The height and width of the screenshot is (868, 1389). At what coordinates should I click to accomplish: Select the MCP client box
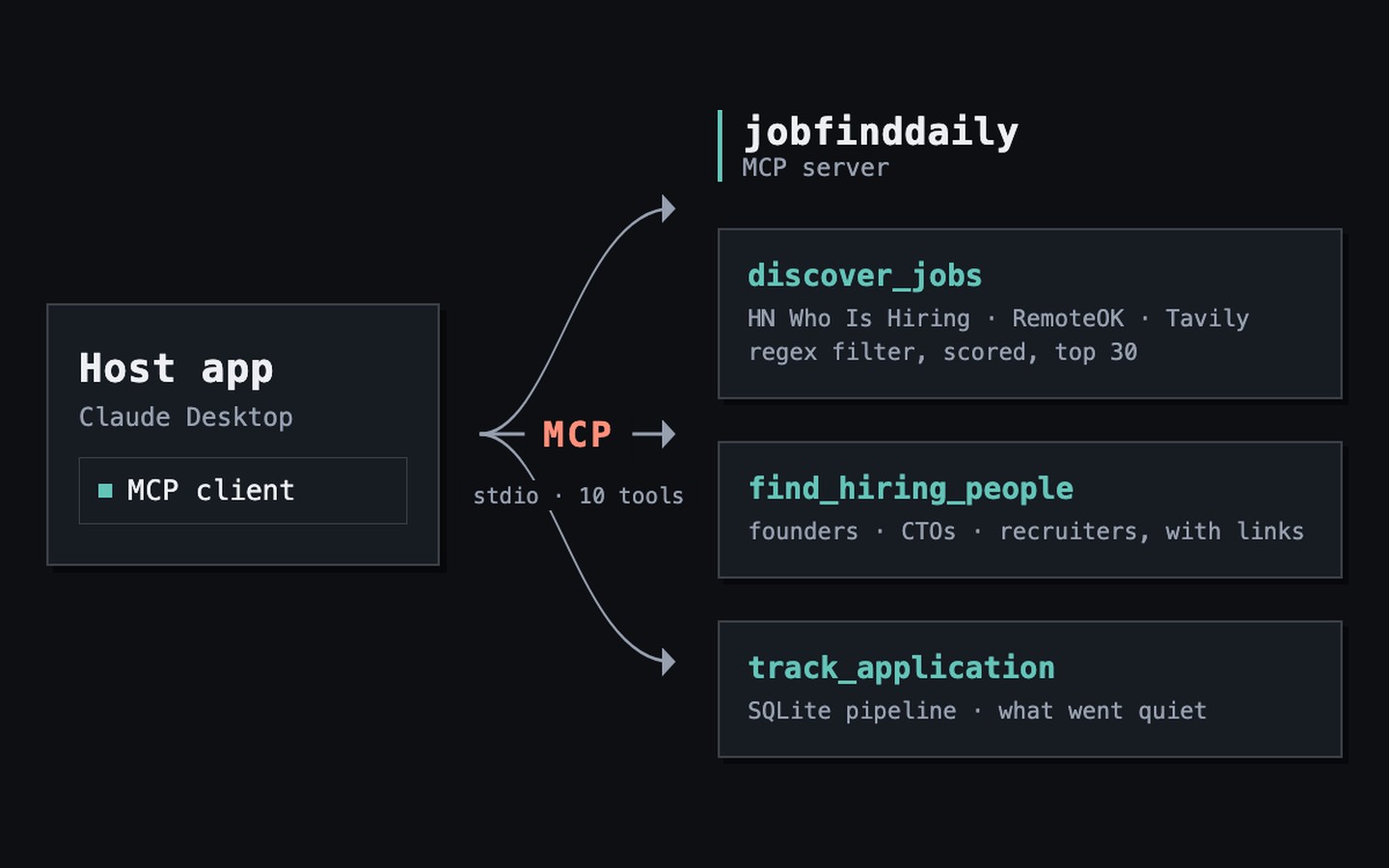pos(243,491)
